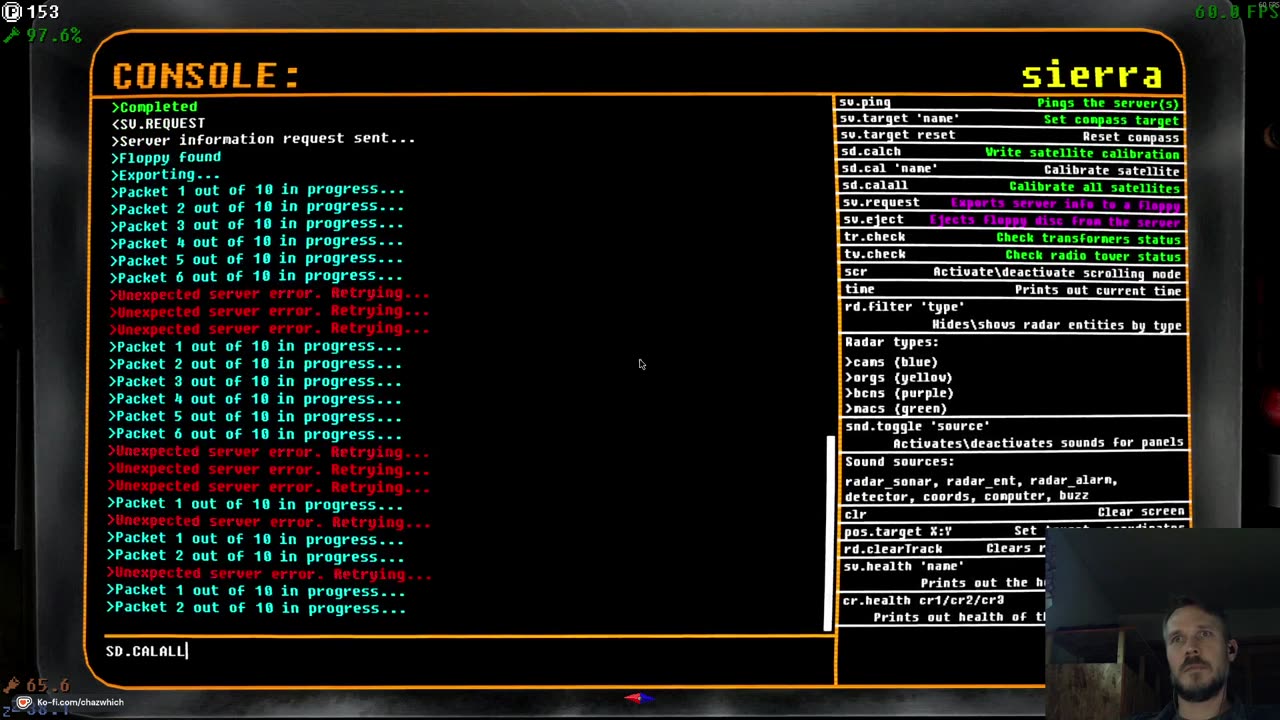Click the streamer webcam overlay
This screenshot has height=720, width=1280.
(x=1162, y=622)
